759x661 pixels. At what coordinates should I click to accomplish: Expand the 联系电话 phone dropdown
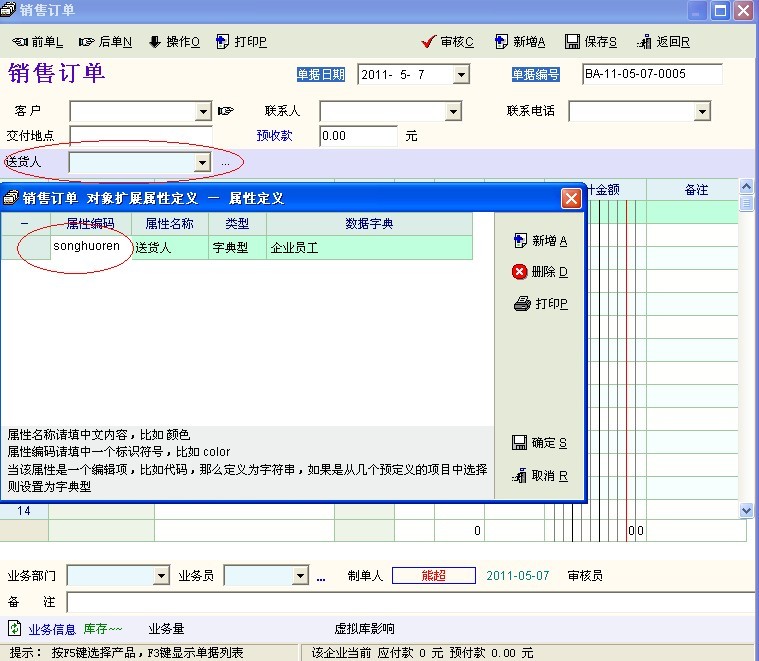702,111
